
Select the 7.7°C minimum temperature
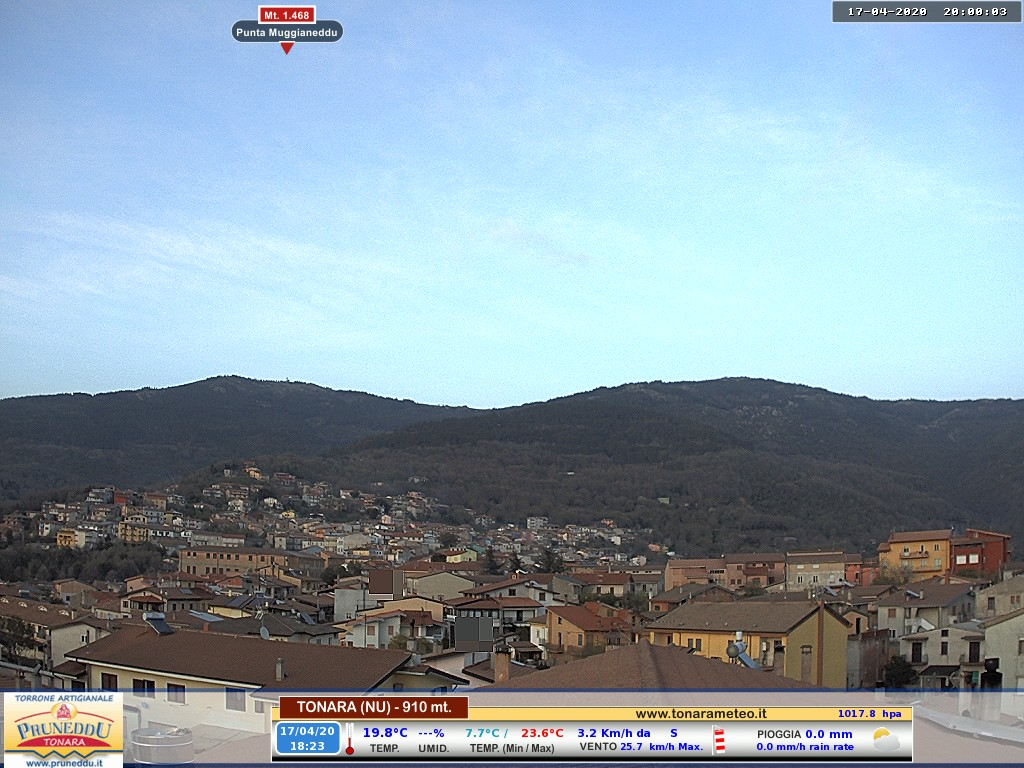point(482,733)
